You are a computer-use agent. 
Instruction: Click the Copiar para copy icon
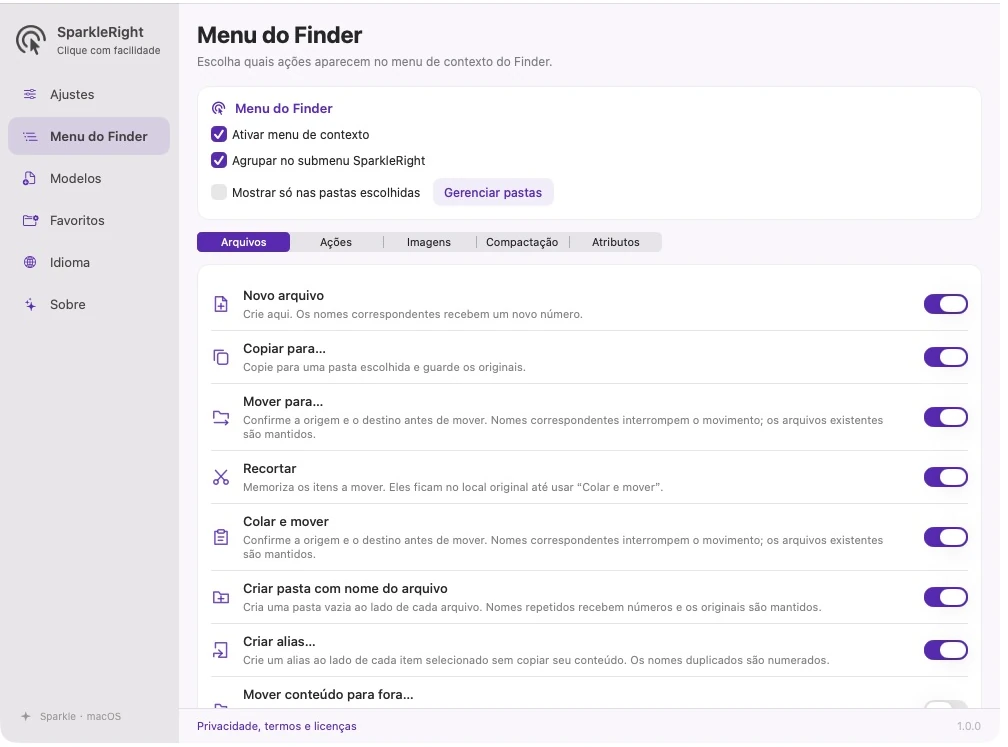[x=220, y=357]
